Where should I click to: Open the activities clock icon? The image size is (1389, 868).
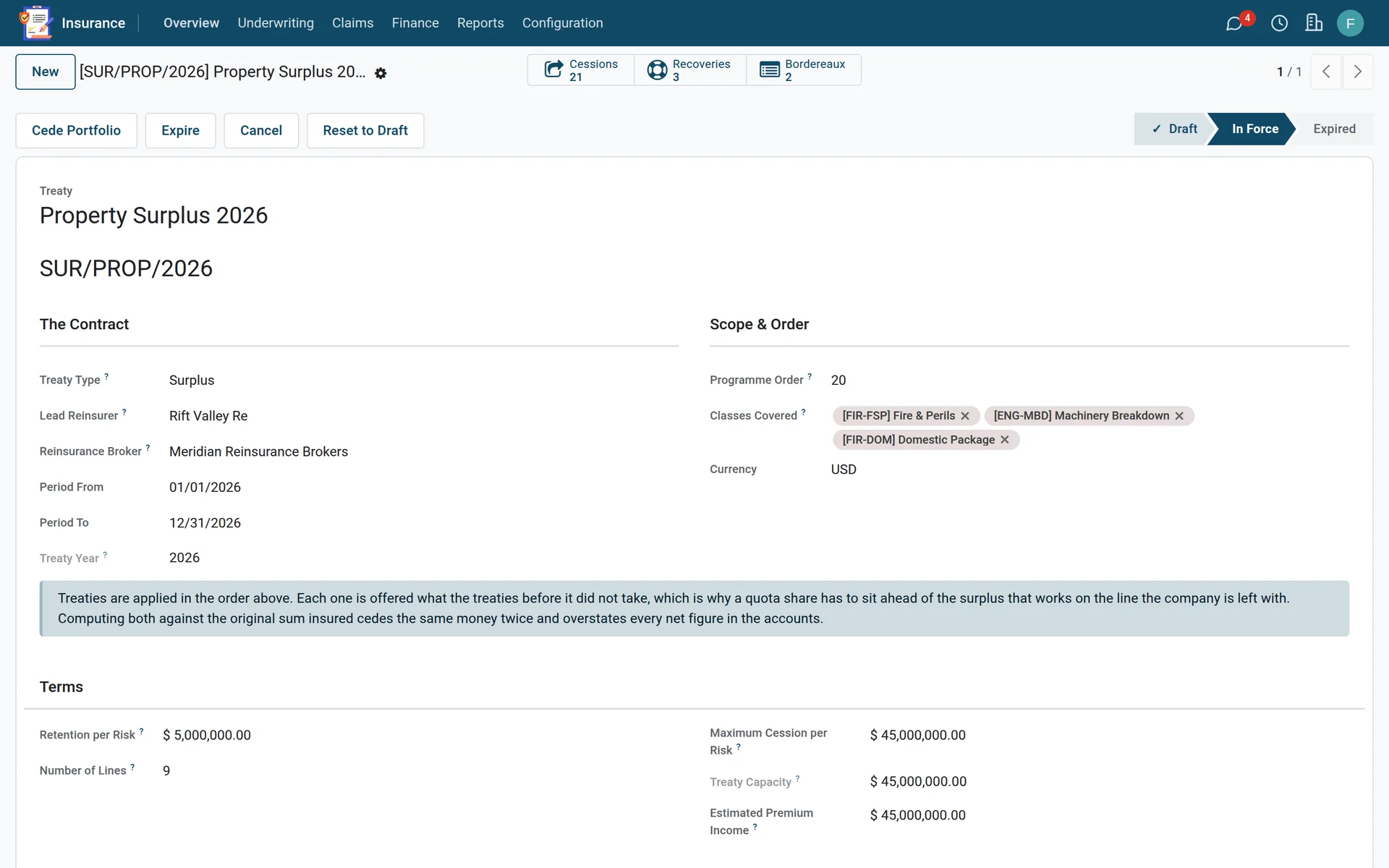(1279, 23)
